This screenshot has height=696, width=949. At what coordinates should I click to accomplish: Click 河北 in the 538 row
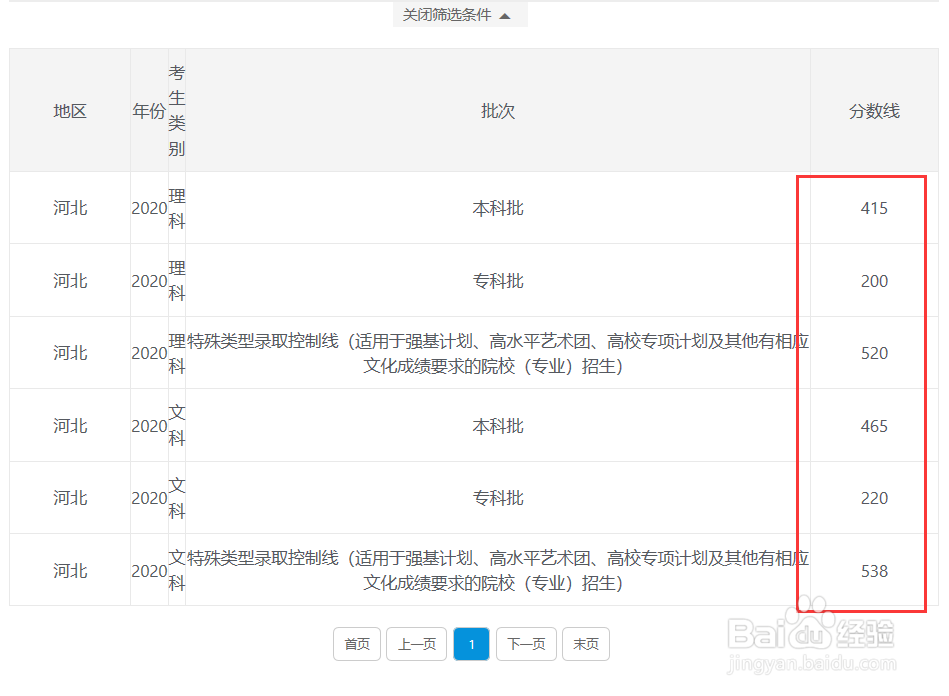(70, 571)
